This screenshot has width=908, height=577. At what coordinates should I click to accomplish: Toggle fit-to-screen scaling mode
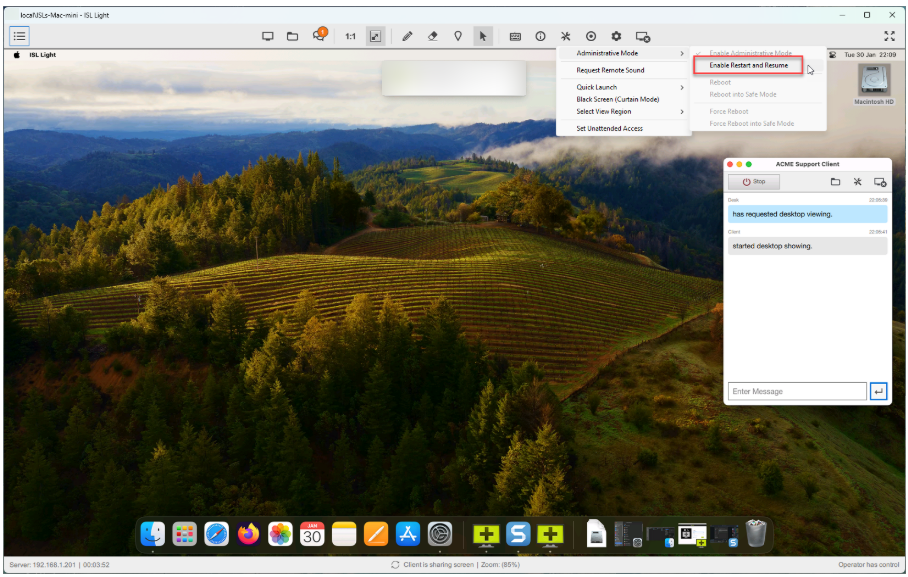(x=375, y=35)
